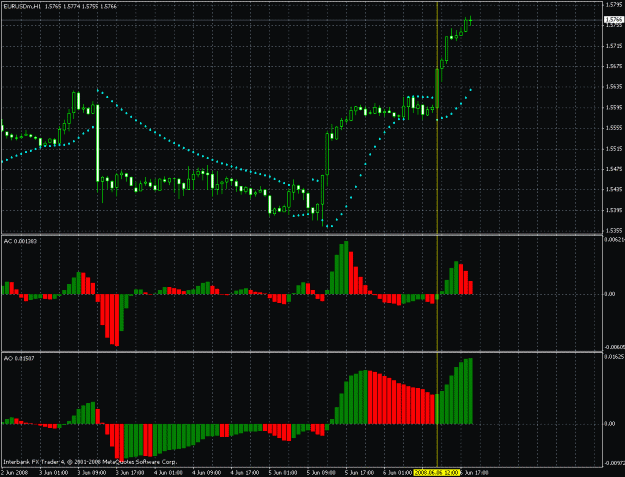Click the 2 Jun 2008 date label

[15, 473]
